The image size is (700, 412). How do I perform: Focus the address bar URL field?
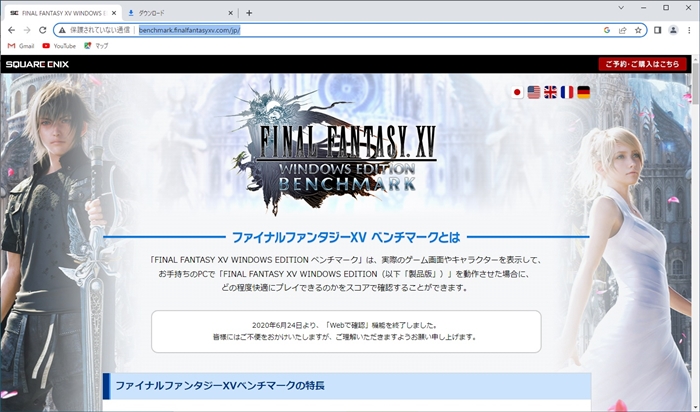coord(350,30)
